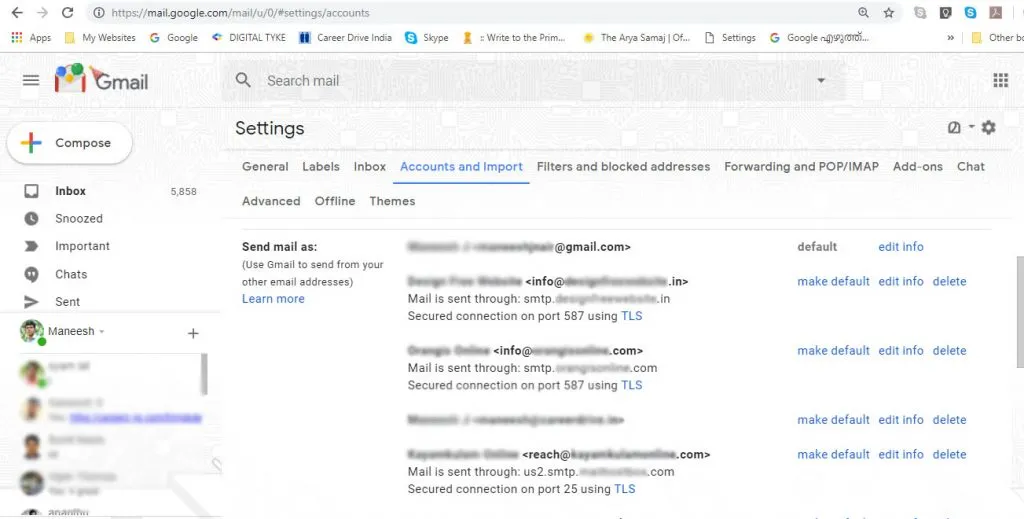Expand Maneesh status dropdown
The image size is (1024, 519).
(101, 332)
